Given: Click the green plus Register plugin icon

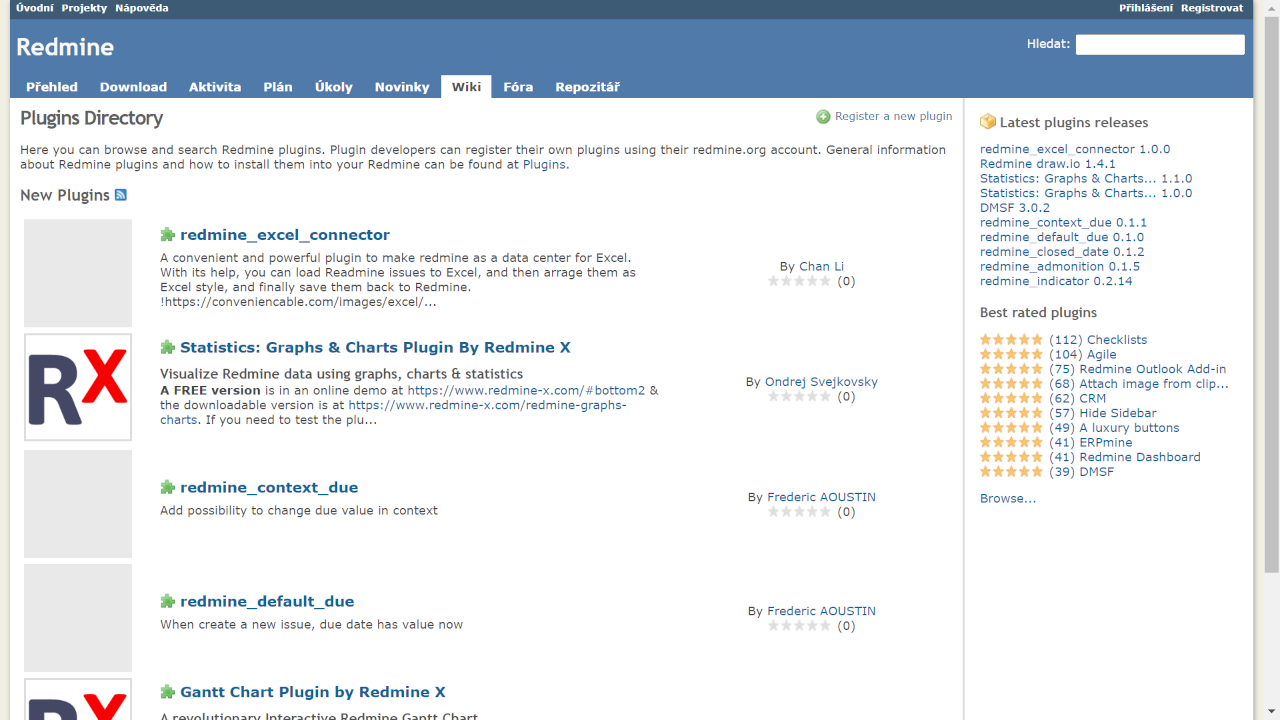Looking at the screenshot, I should [x=823, y=117].
